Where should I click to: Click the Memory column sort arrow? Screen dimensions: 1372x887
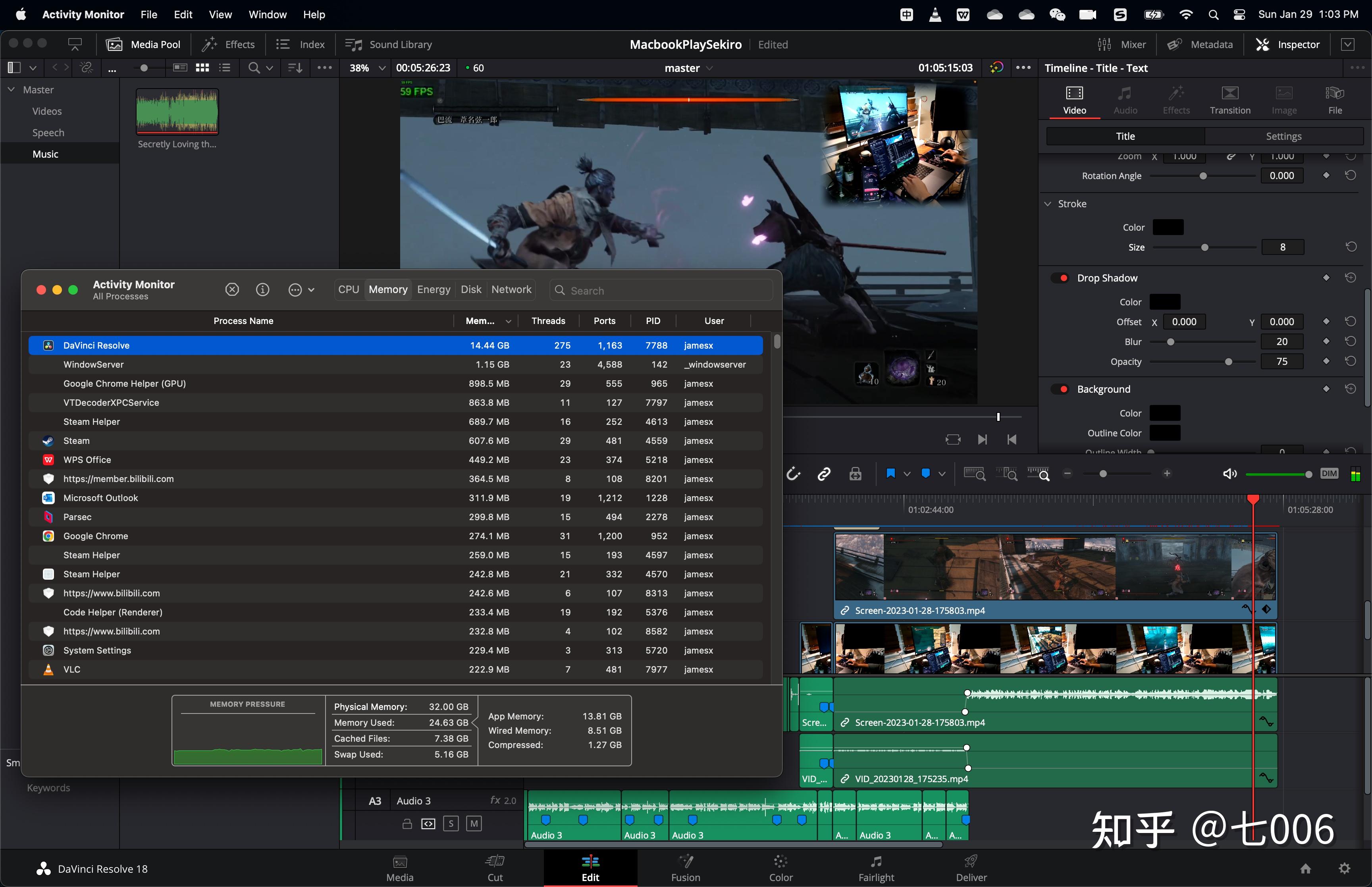[x=508, y=321]
